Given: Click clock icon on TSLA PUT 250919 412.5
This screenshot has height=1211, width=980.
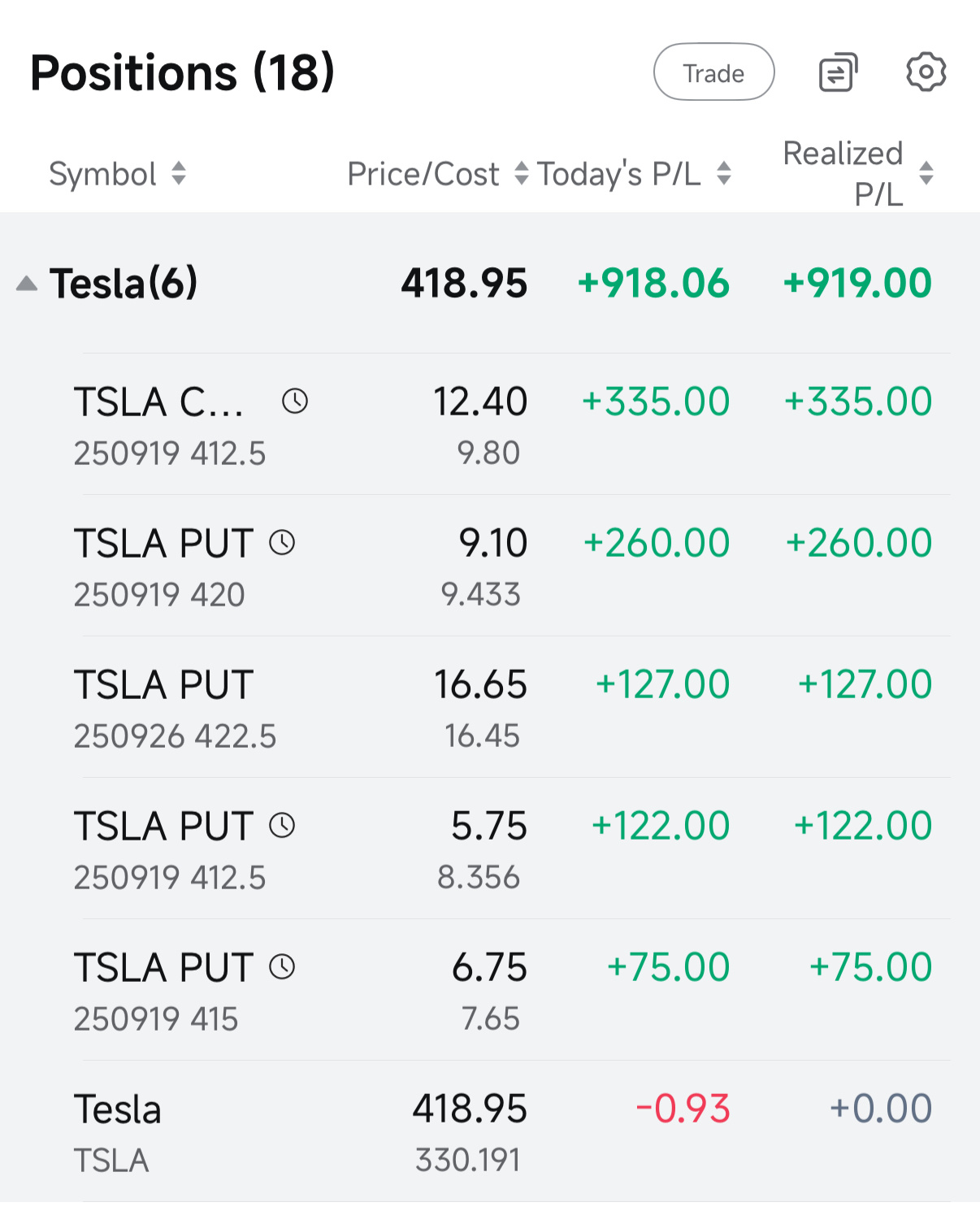Looking at the screenshot, I should pyautogui.click(x=282, y=825).
